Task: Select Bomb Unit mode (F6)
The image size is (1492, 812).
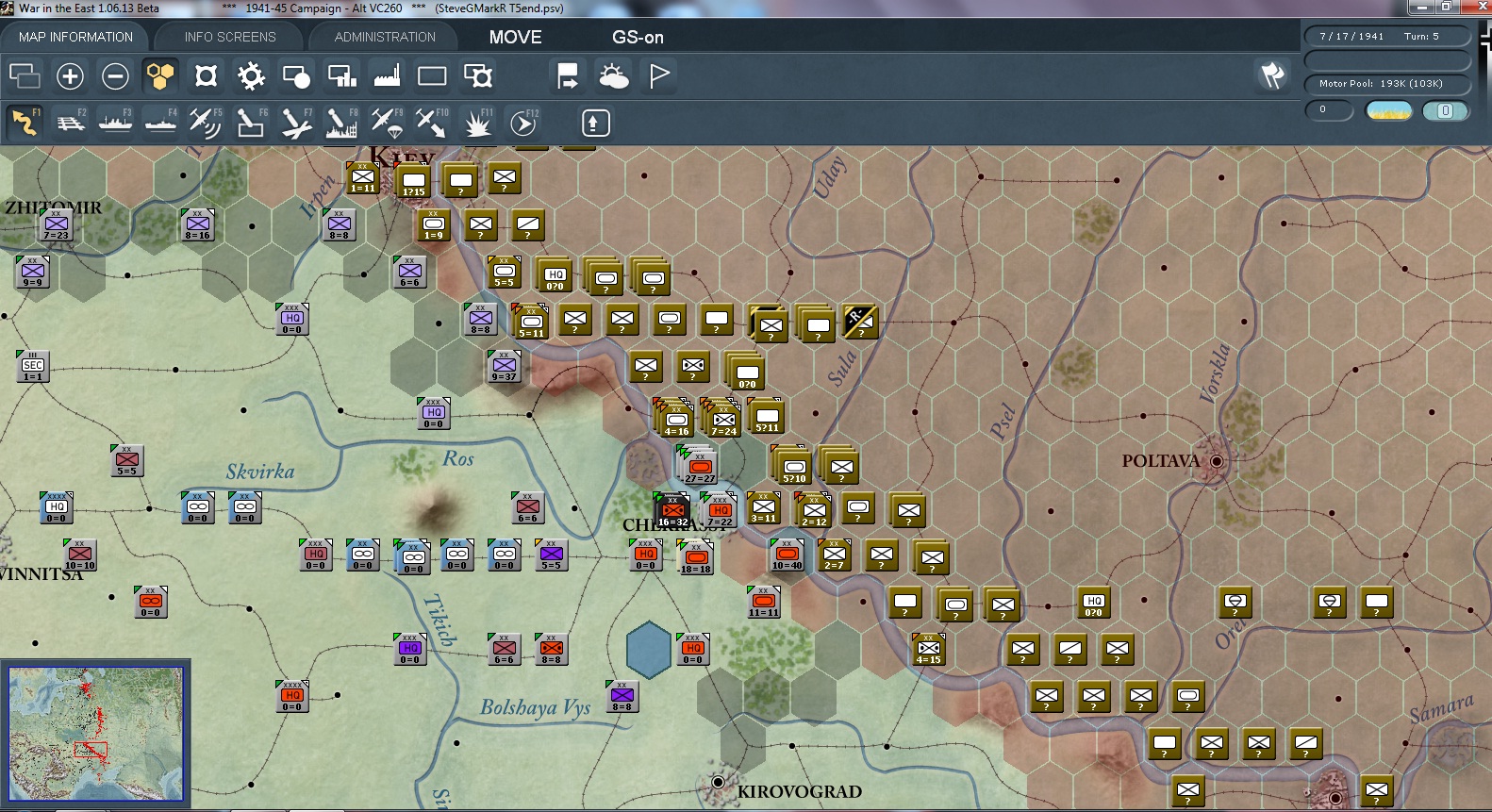Action: (251, 123)
